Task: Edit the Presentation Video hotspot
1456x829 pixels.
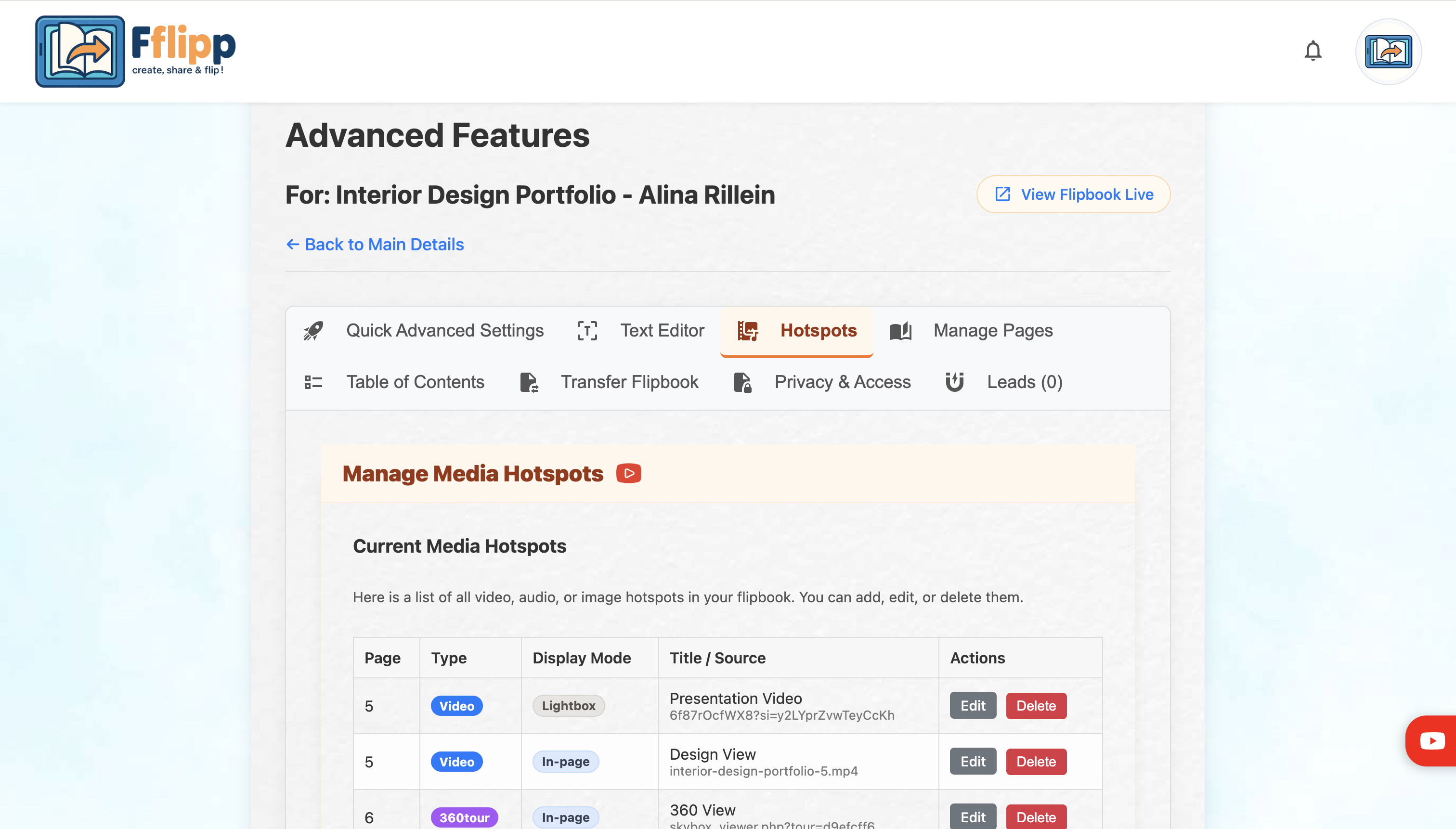Action: point(973,705)
